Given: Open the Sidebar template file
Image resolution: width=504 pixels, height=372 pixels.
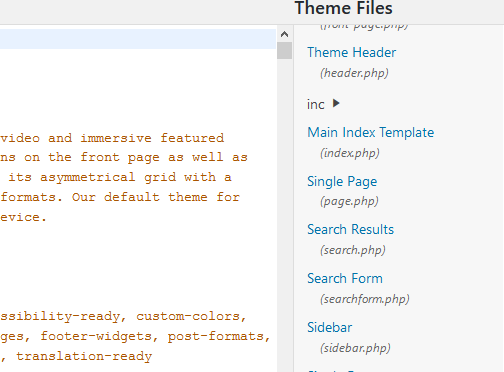Looking at the screenshot, I should [329, 327].
